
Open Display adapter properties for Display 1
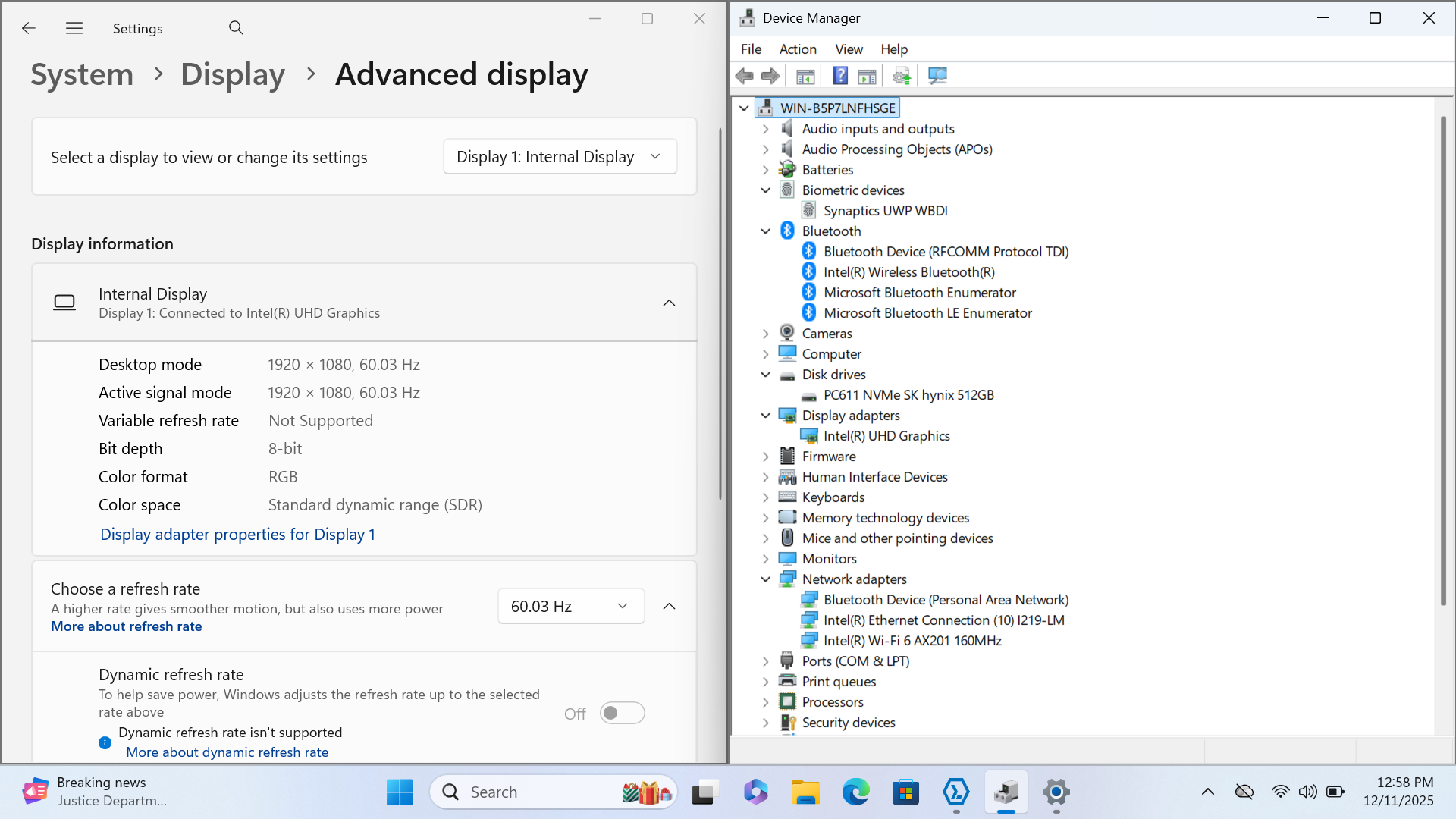click(237, 535)
